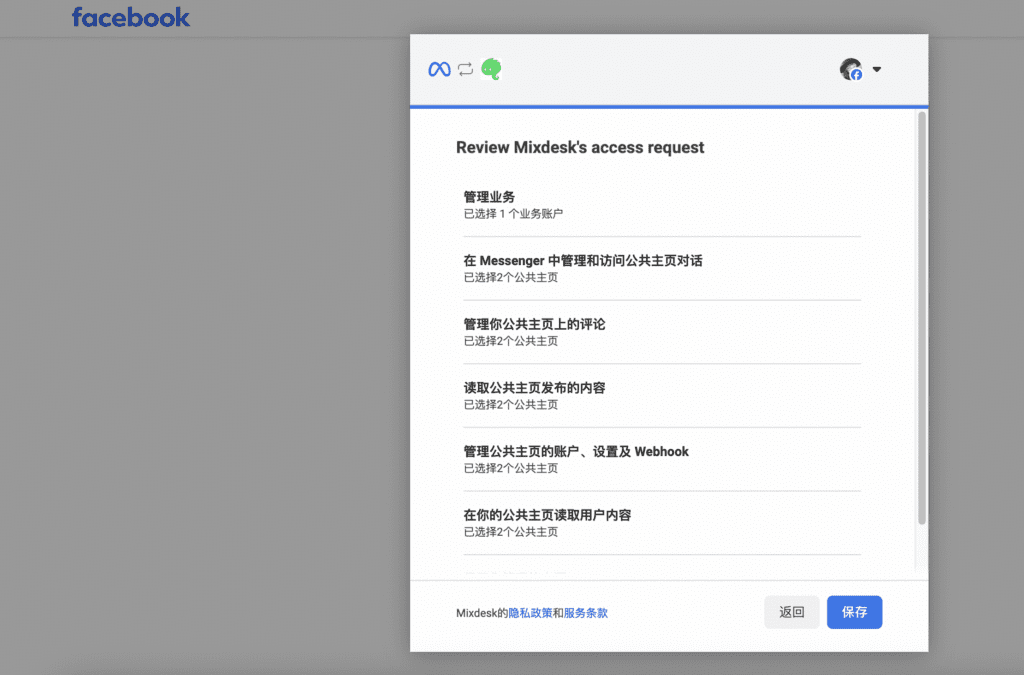Open the 服务条款 terms of service link
Screen dimensions: 1024x675
pos(586,613)
